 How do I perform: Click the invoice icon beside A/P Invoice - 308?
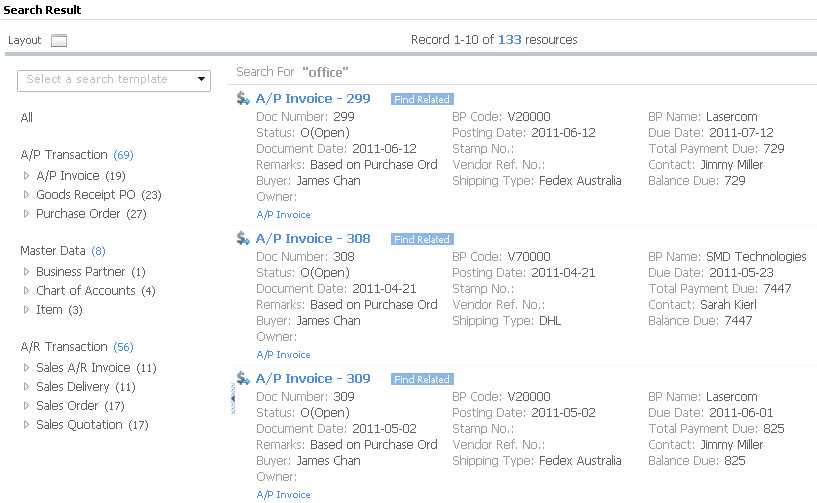[x=242, y=238]
